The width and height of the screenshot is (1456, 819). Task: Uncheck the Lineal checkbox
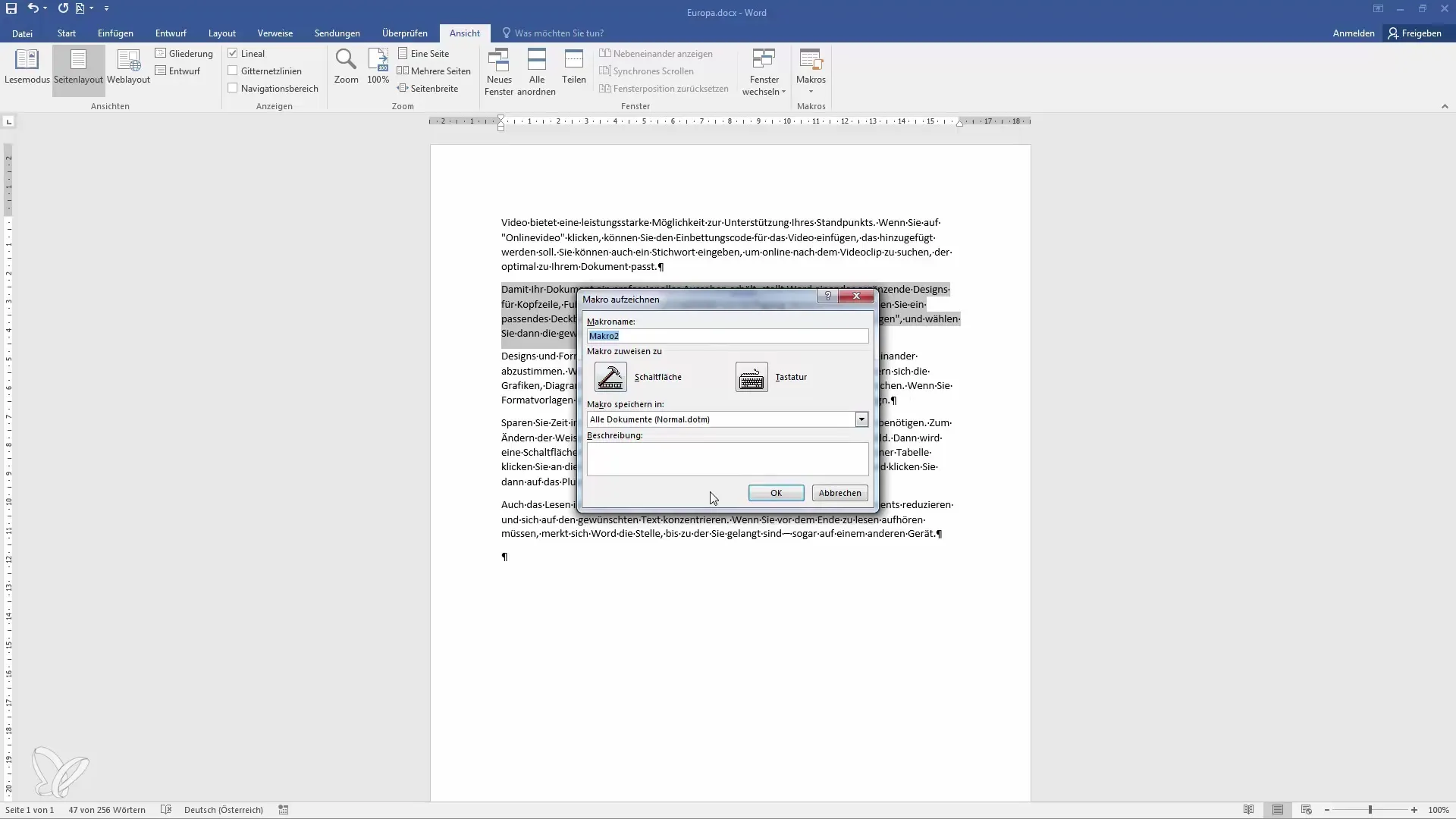click(x=233, y=54)
